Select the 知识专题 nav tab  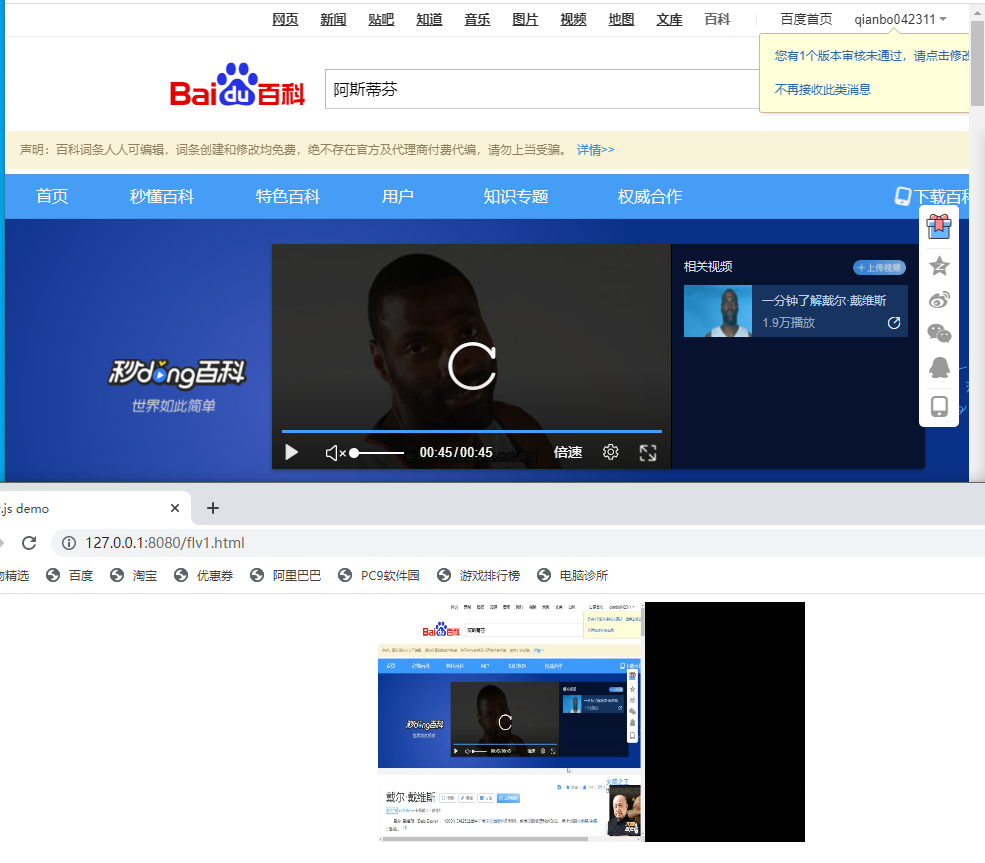(516, 197)
